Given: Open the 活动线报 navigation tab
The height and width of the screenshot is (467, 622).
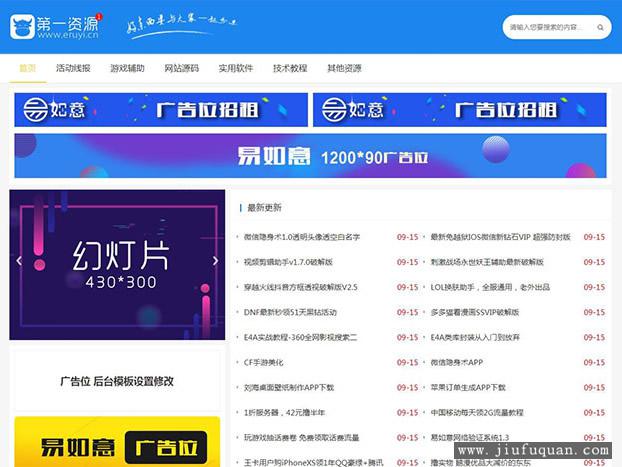Looking at the screenshot, I should tap(73, 68).
